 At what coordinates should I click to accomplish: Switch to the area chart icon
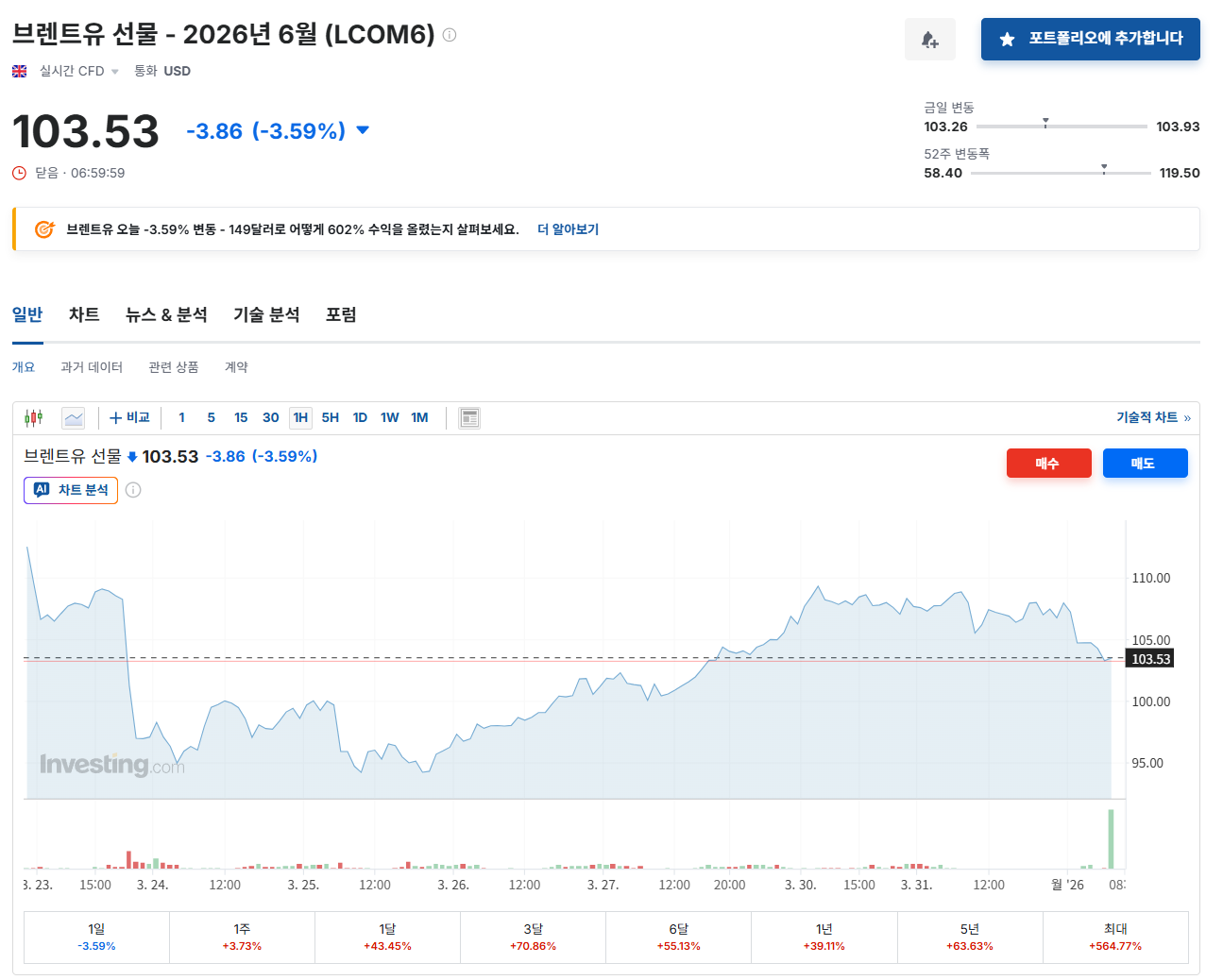pyautogui.click(x=73, y=417)
